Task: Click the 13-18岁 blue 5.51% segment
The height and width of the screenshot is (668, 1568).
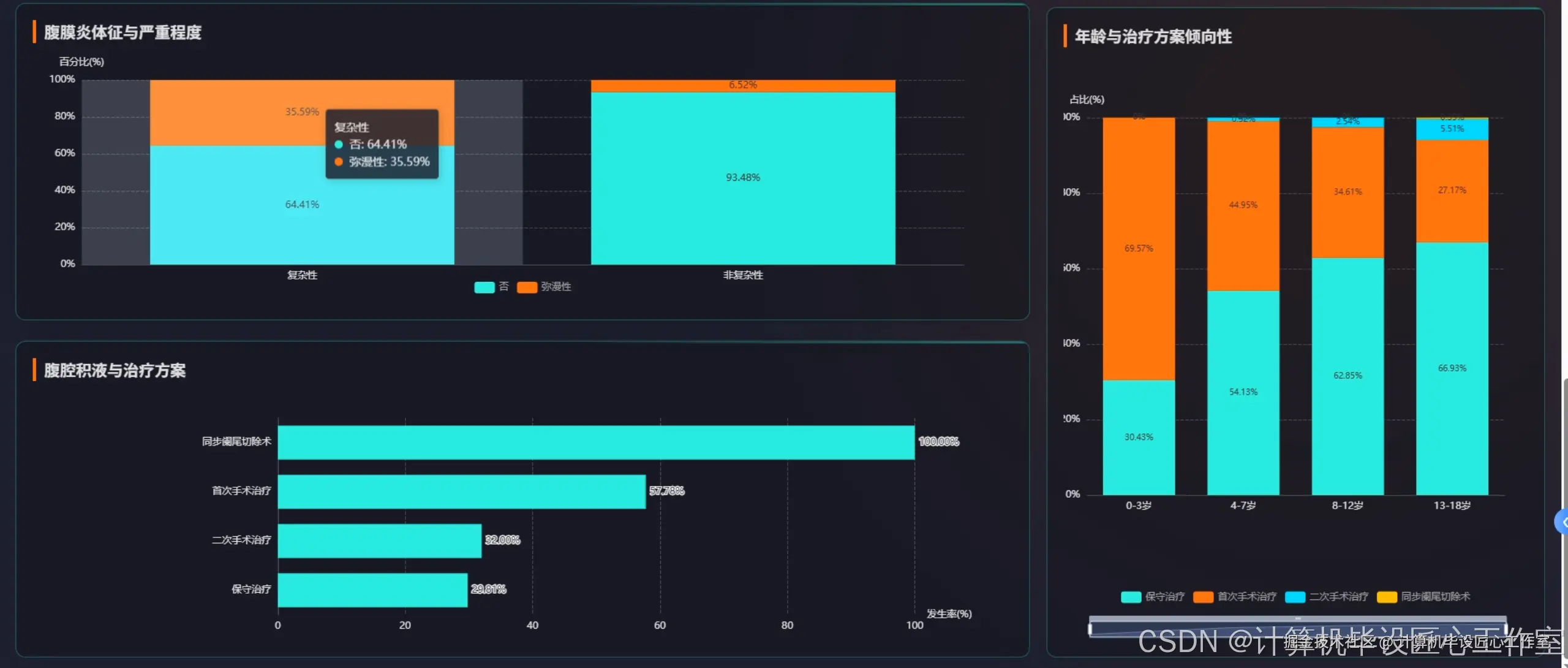Action: click(1452, 130)
